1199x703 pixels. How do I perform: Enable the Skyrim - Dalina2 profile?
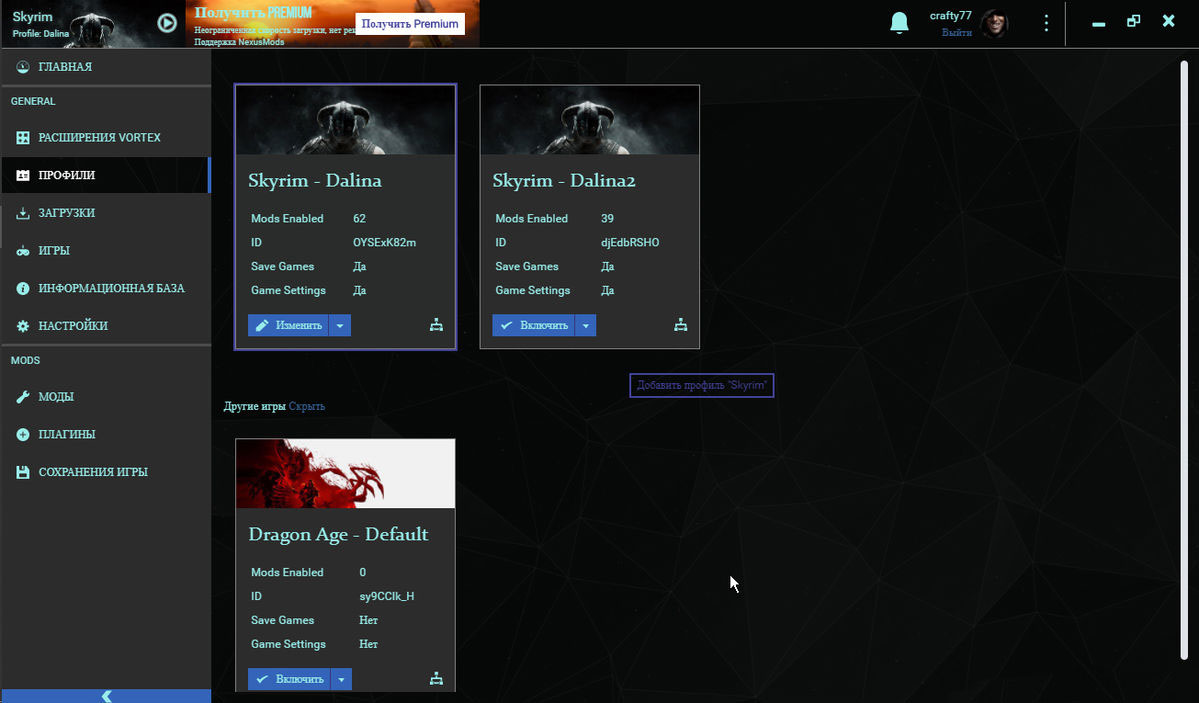[x=534, y=325]
